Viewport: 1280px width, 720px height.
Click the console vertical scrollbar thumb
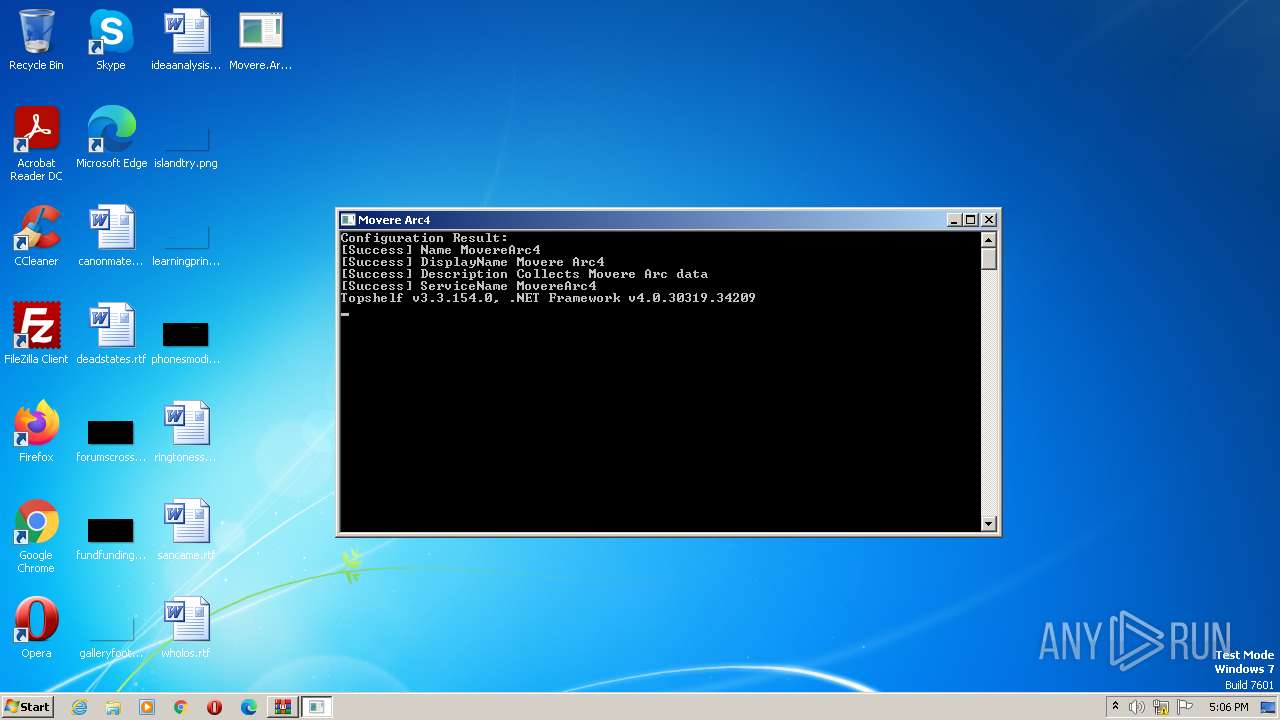(x=989, y=259)
